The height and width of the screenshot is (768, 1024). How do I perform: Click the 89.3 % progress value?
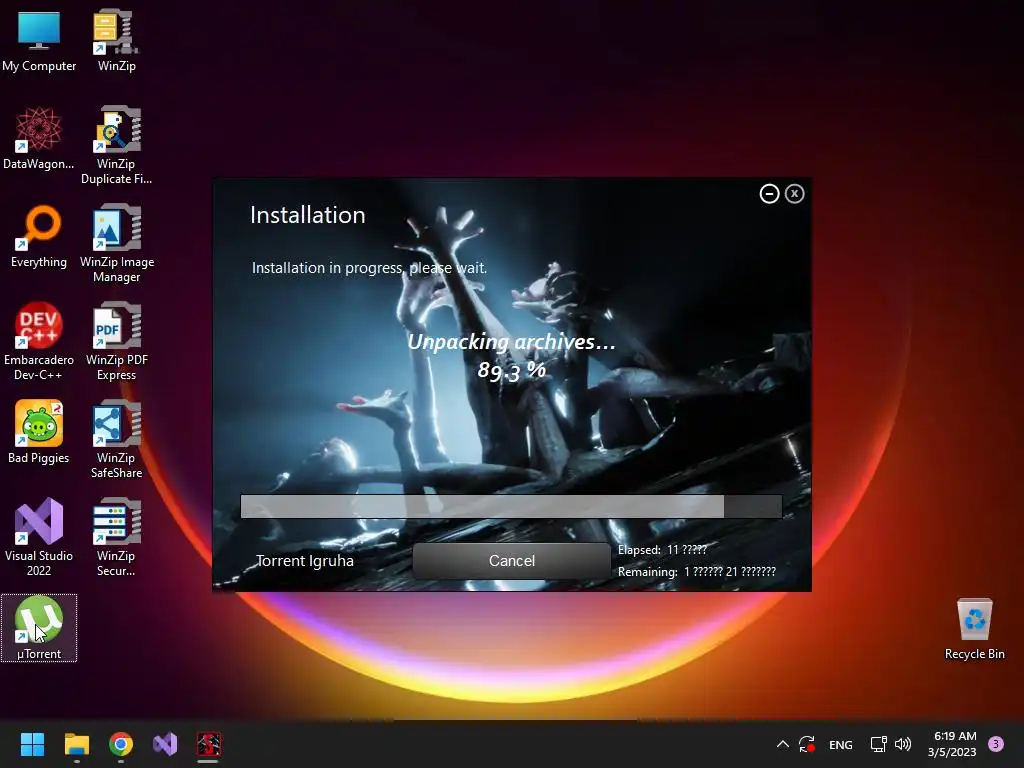pyautogui.click(x=511, y=370)
